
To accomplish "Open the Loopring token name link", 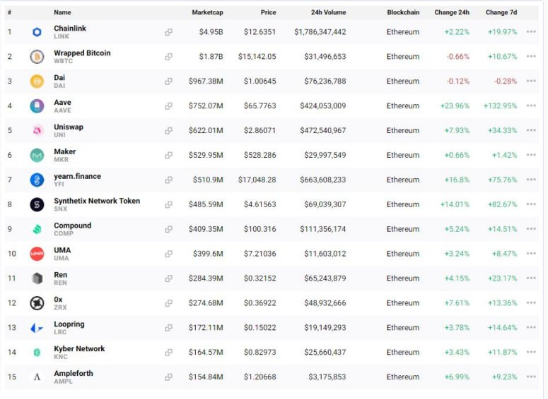I will (x=69, y=324).
